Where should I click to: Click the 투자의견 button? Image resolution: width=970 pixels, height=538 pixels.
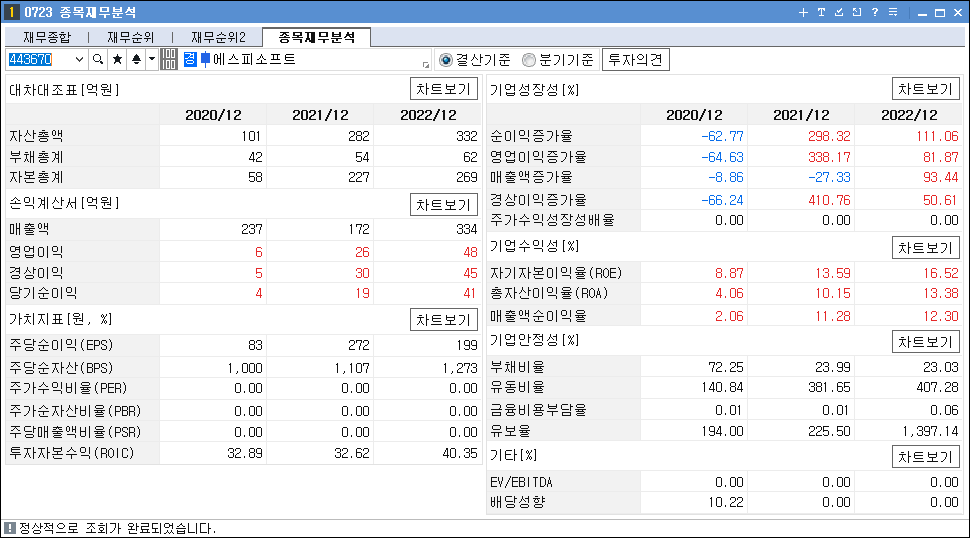pyautogui.click(x=635, y=60)
